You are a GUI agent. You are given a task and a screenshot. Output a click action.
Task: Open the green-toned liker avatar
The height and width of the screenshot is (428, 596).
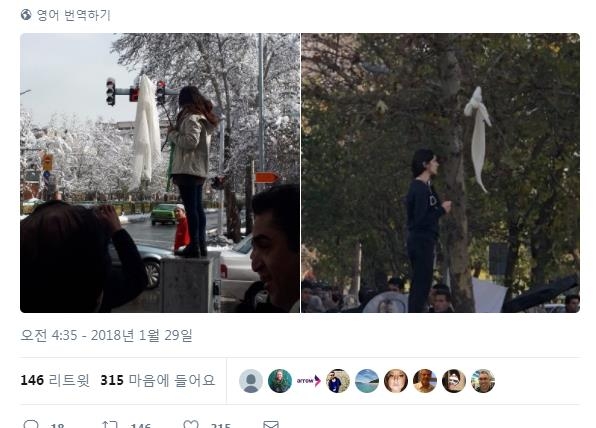coord(280,380)
